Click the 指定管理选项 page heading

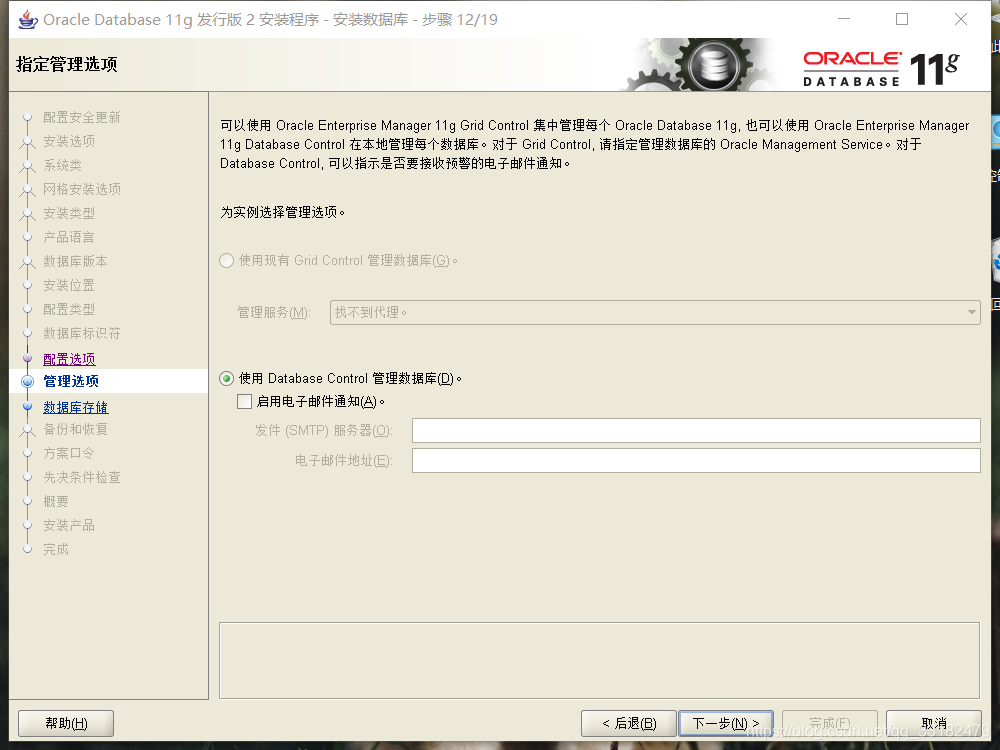67,64
